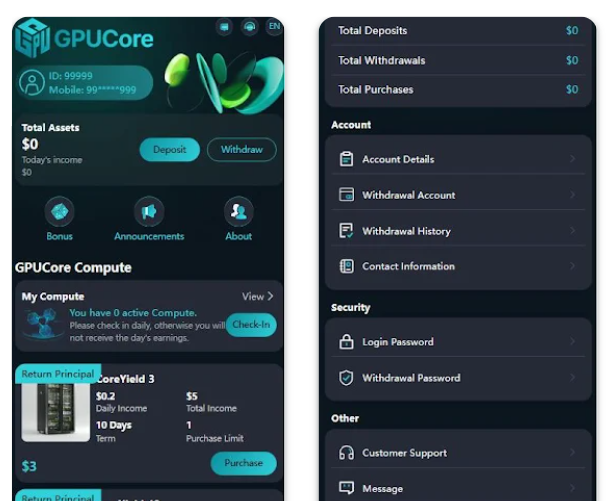Open the headset support icon in header

pos(250,27)
